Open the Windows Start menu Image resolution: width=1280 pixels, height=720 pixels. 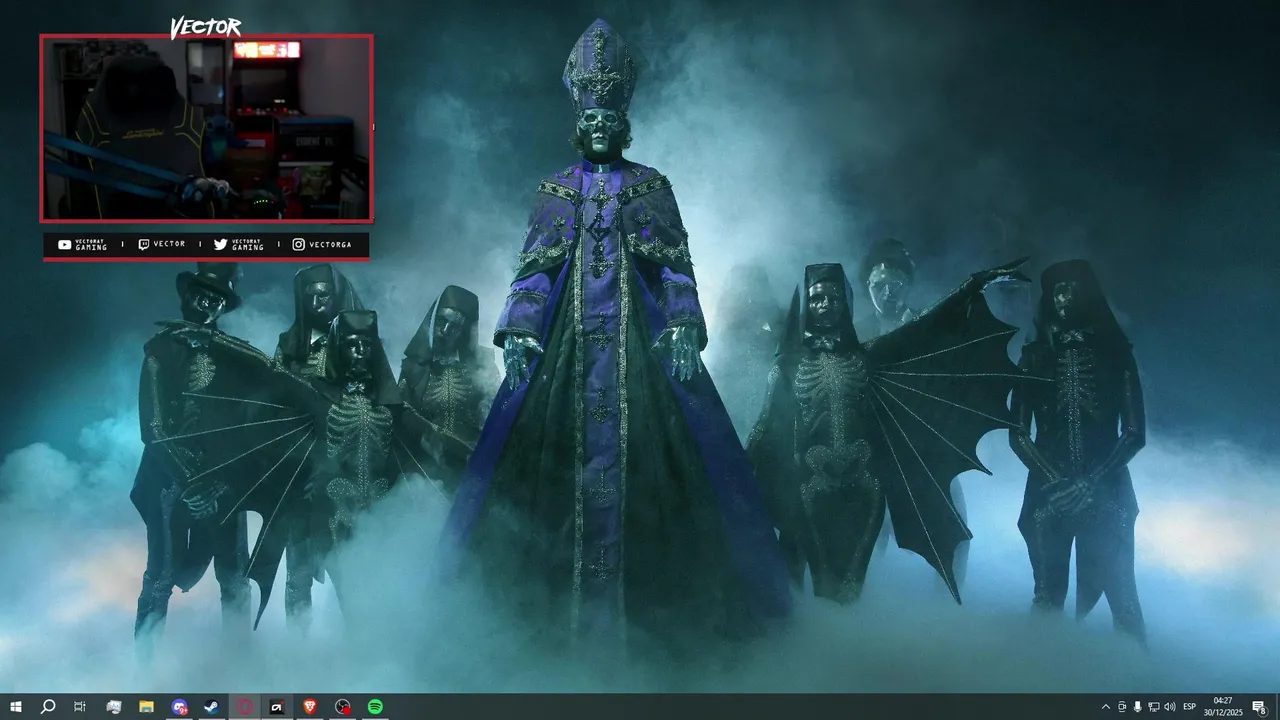tap(16, 707)
